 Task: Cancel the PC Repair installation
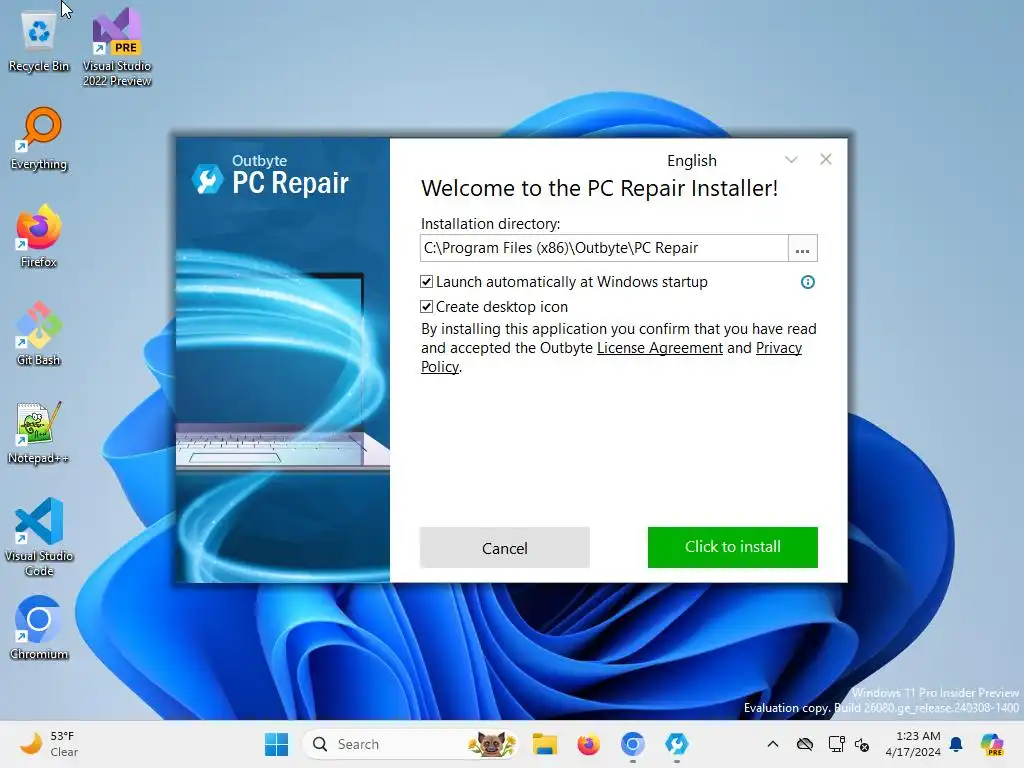(505, 548)
